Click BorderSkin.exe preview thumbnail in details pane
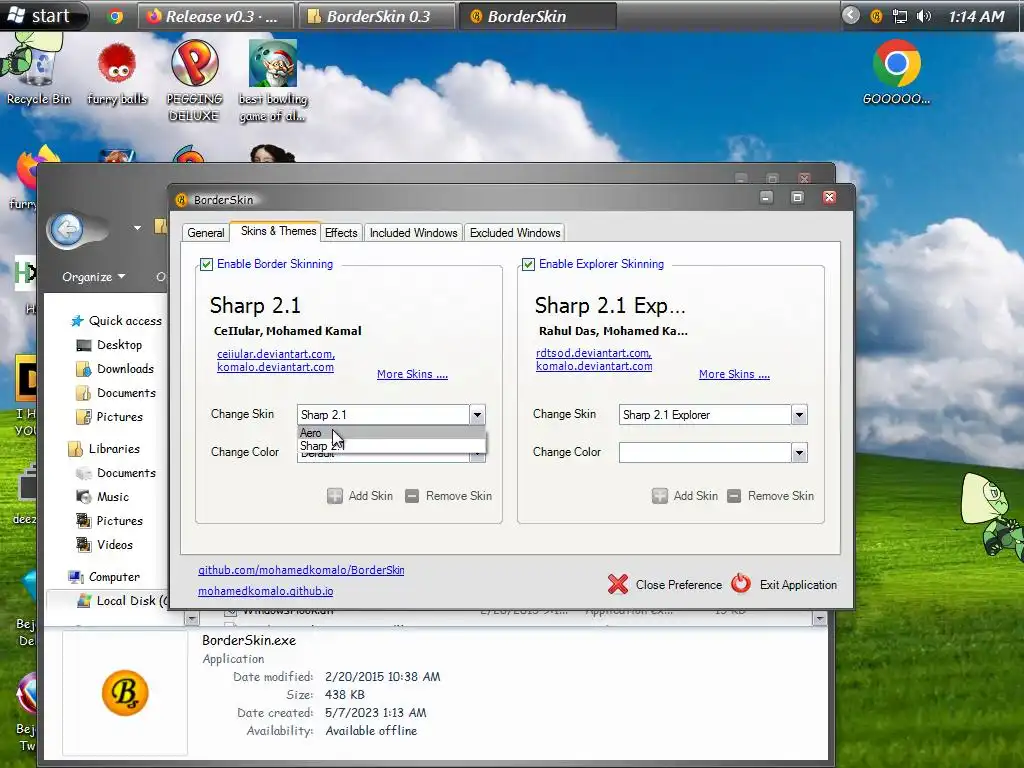Screen dimensions: 1024x768 pyautogui.click(x=125, y=692)
